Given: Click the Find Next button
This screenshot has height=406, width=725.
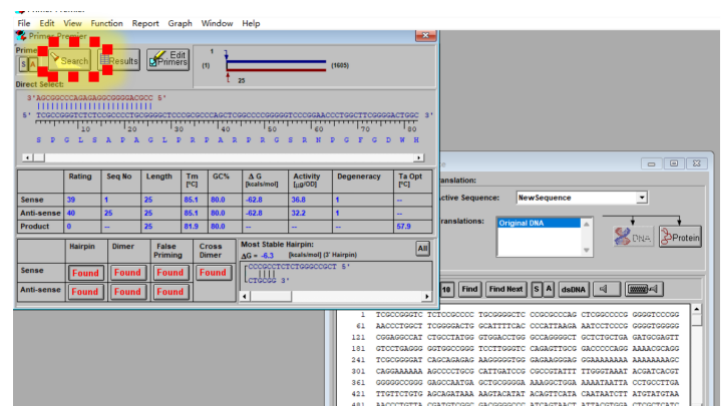Looking at the screenshot, I should [506, 289].
